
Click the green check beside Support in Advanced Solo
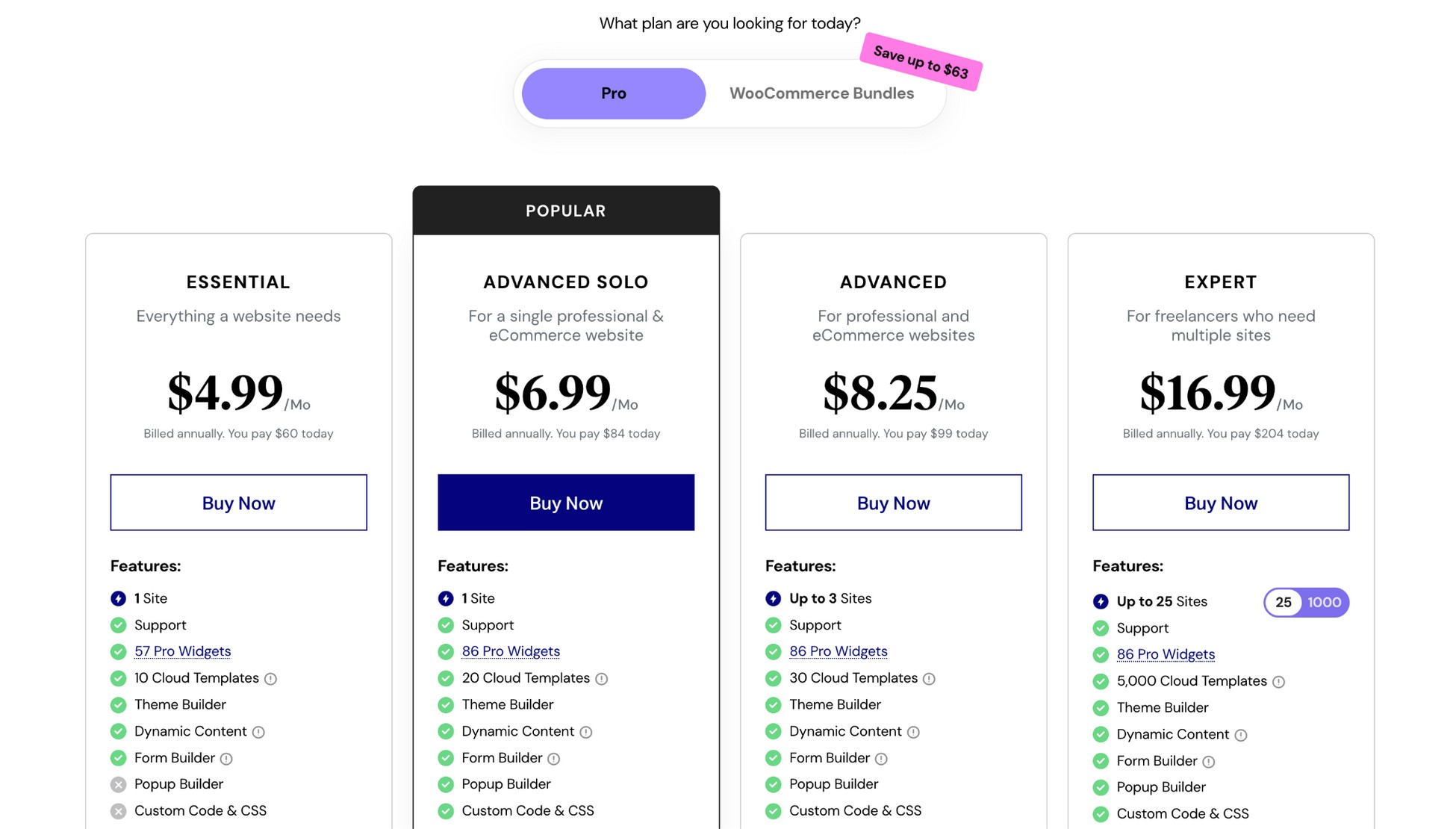click(447, 625)
